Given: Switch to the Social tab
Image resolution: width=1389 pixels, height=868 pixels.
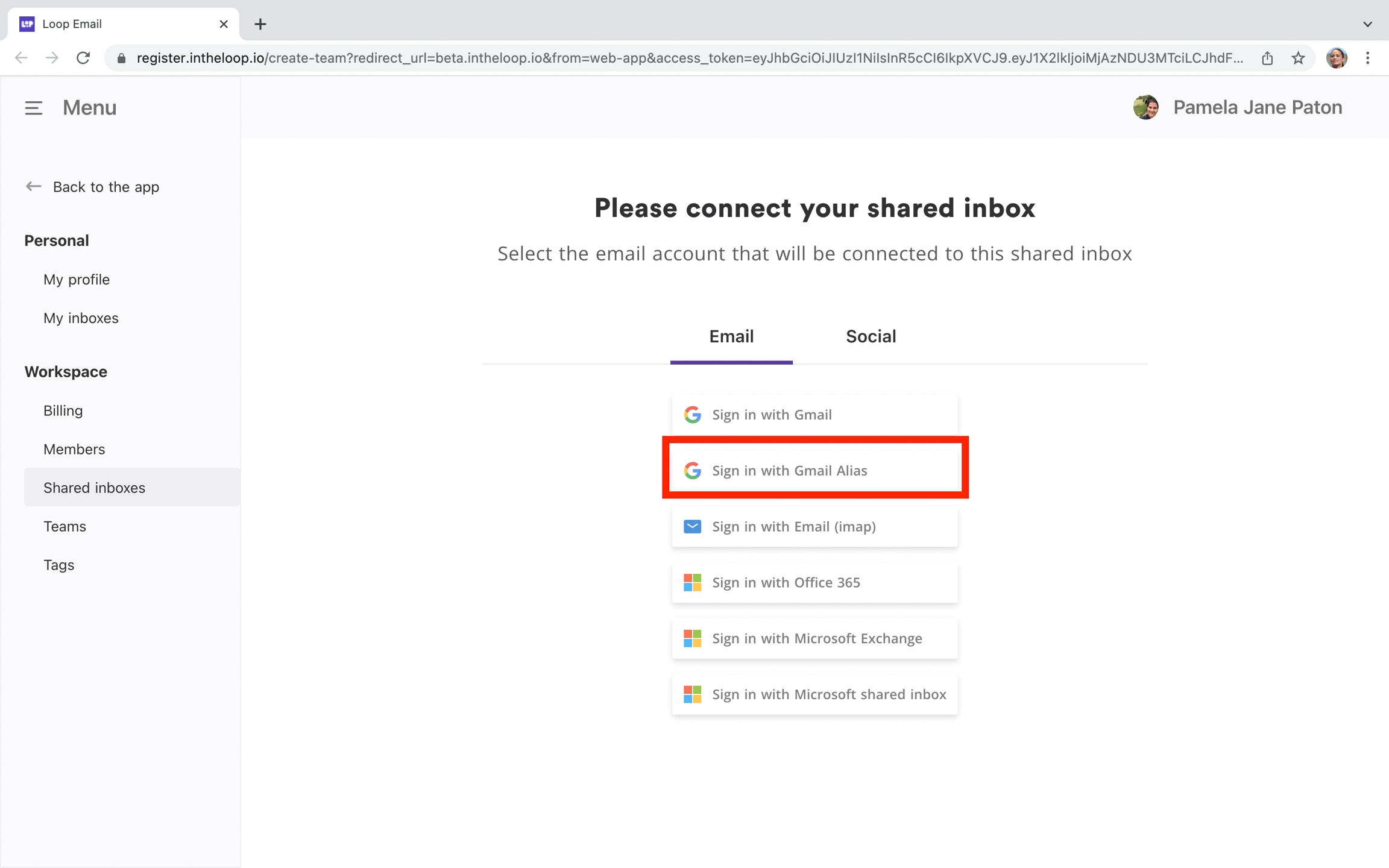Looking at the screenshot, I should click(x=871, y=336).
